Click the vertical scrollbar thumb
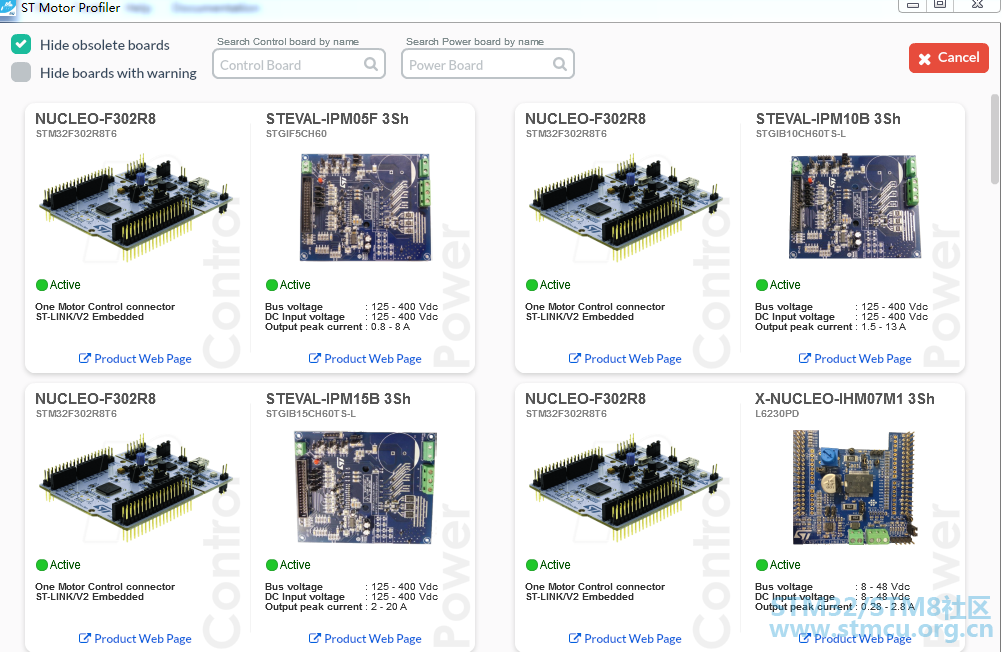1002x652 pixels. click(x=995, y=139)
